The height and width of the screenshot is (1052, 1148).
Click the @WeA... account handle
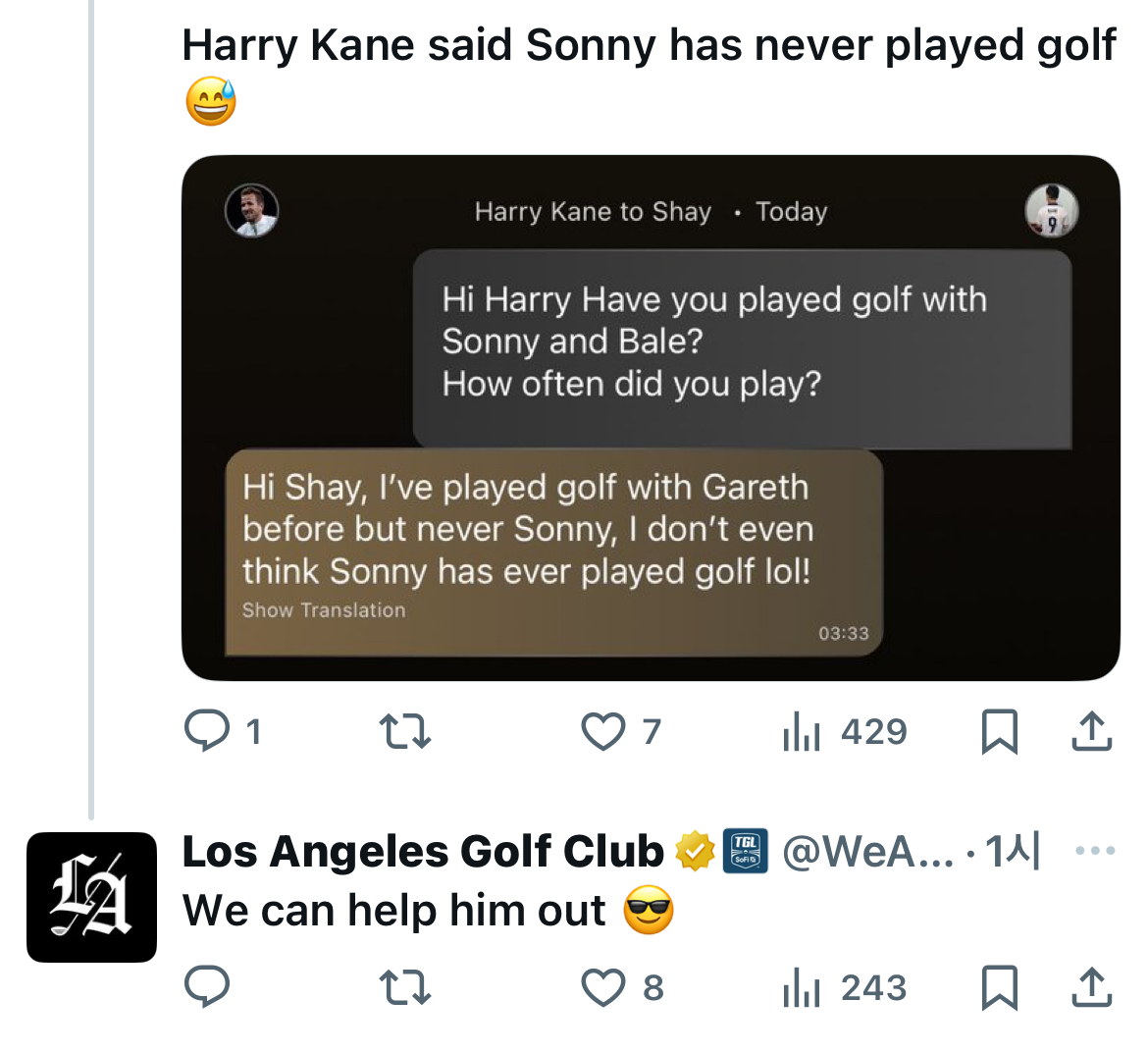point(867,852)
